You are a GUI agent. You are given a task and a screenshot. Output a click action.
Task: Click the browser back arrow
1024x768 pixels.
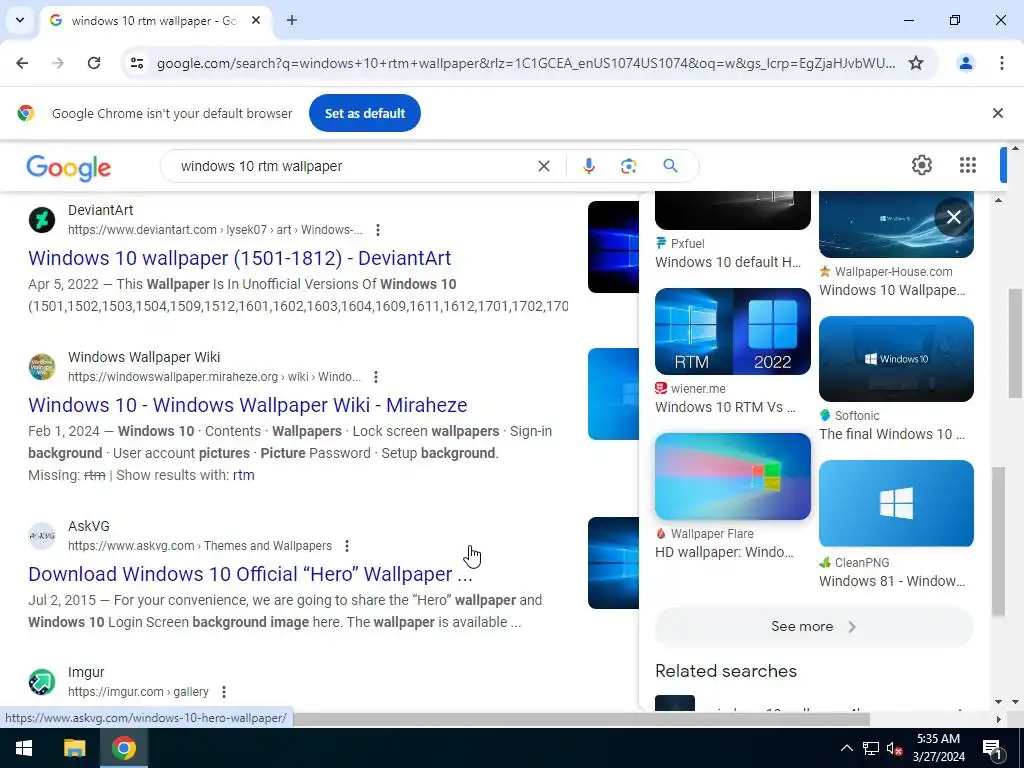(x=22, y=63)
